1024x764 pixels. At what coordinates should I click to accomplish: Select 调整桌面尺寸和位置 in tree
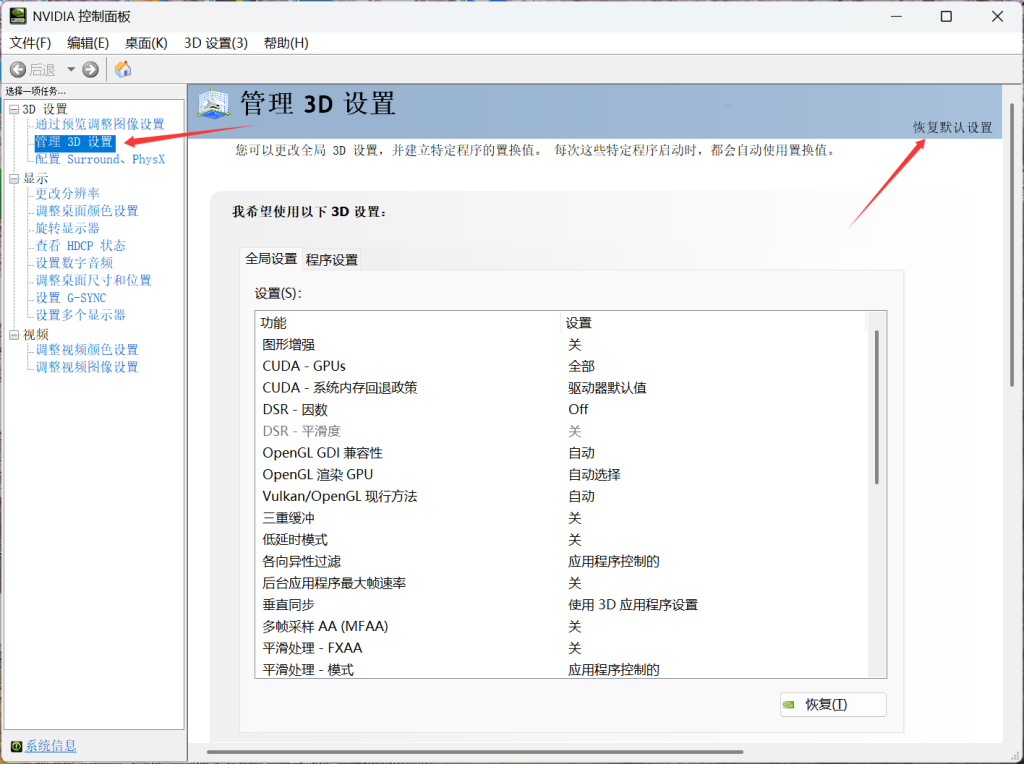pyautogui.click(x=93, y=280)
